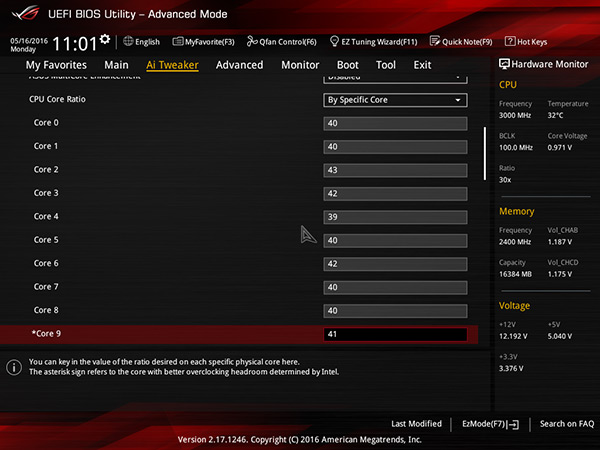Click the MyFavorite list icon
Viewport: 600px width, 450px height.
[x=178, y=41]
